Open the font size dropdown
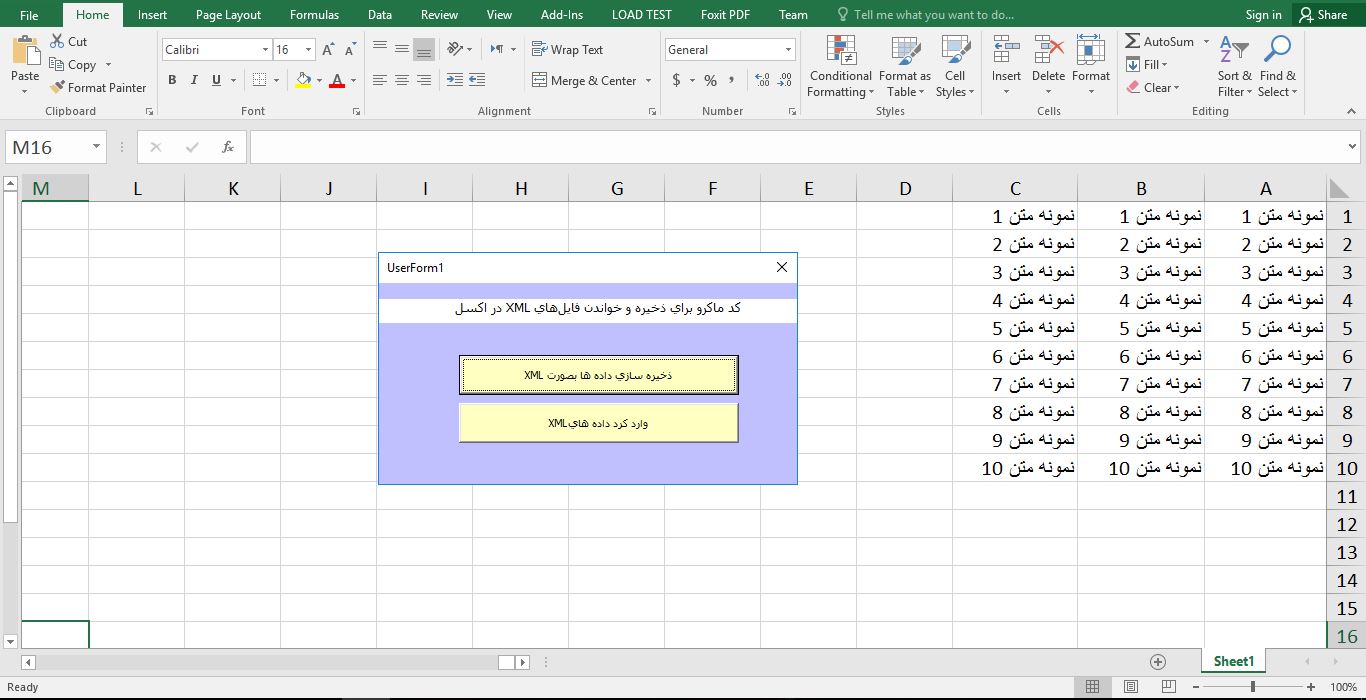The width and height of the screenshot is (1366, 700). click(x=308, y=49)
